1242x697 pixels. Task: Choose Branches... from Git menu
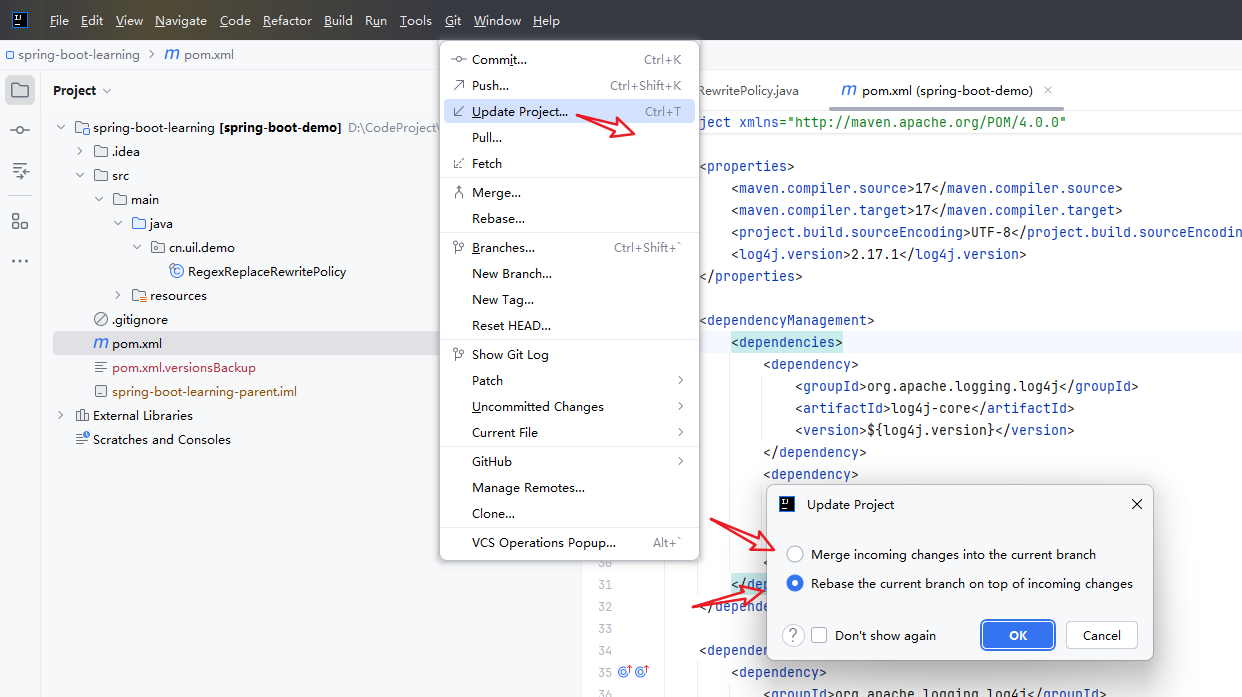[569, 247]
